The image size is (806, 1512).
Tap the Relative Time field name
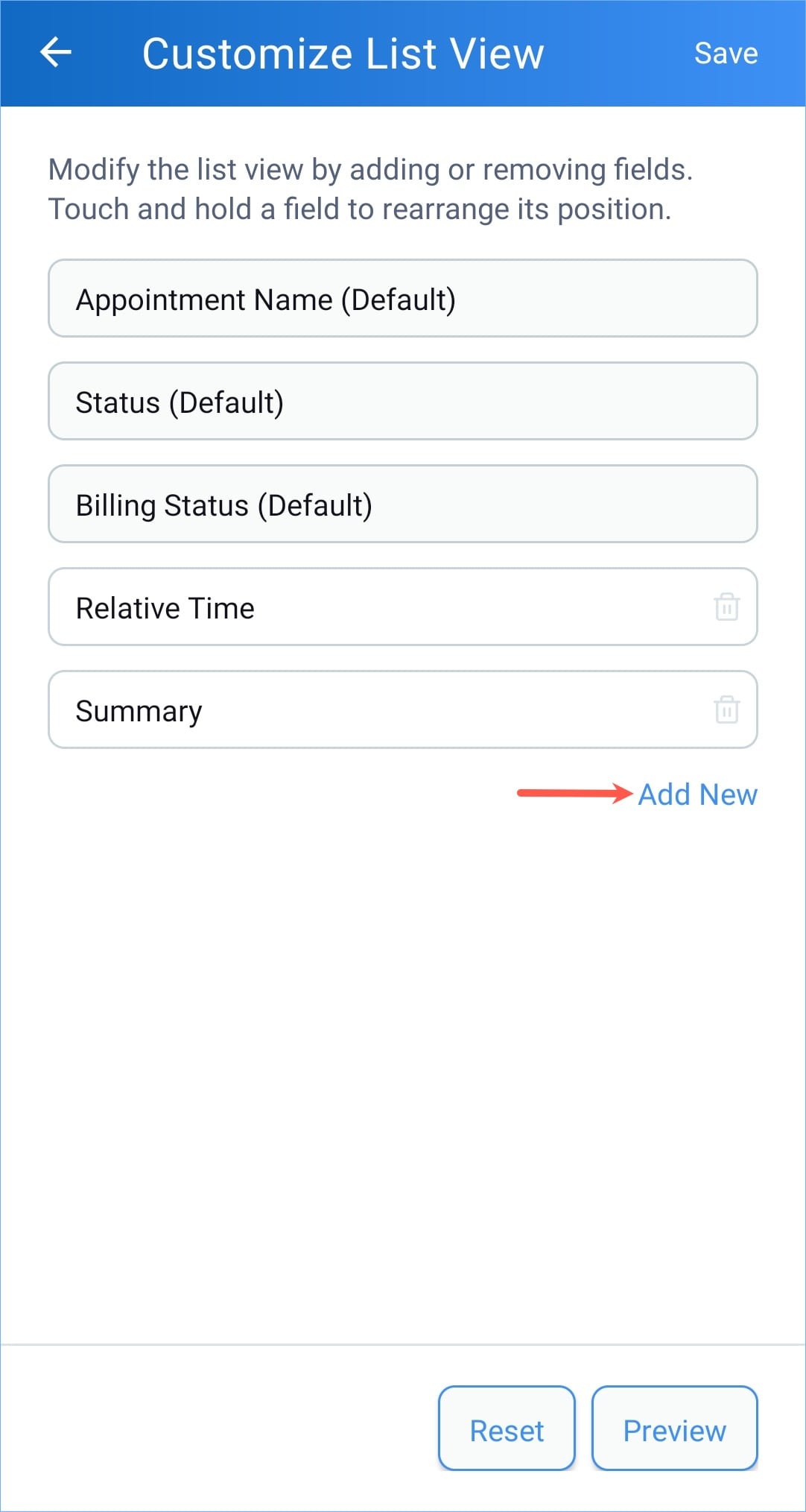pyautogui.click(x=165, y=608)
